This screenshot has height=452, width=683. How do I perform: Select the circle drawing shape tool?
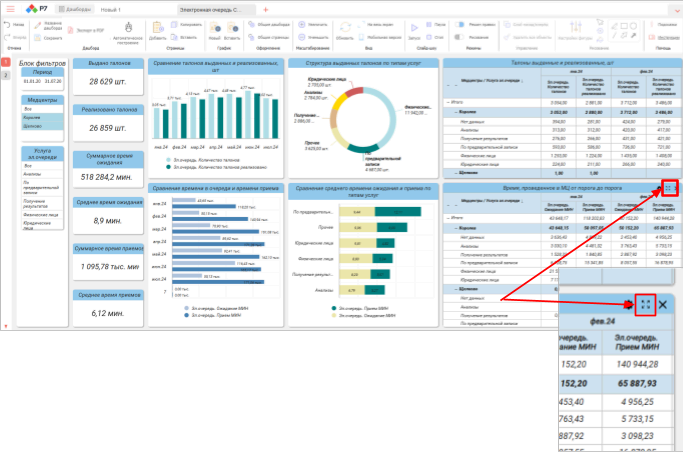click(x=633, y=26)
